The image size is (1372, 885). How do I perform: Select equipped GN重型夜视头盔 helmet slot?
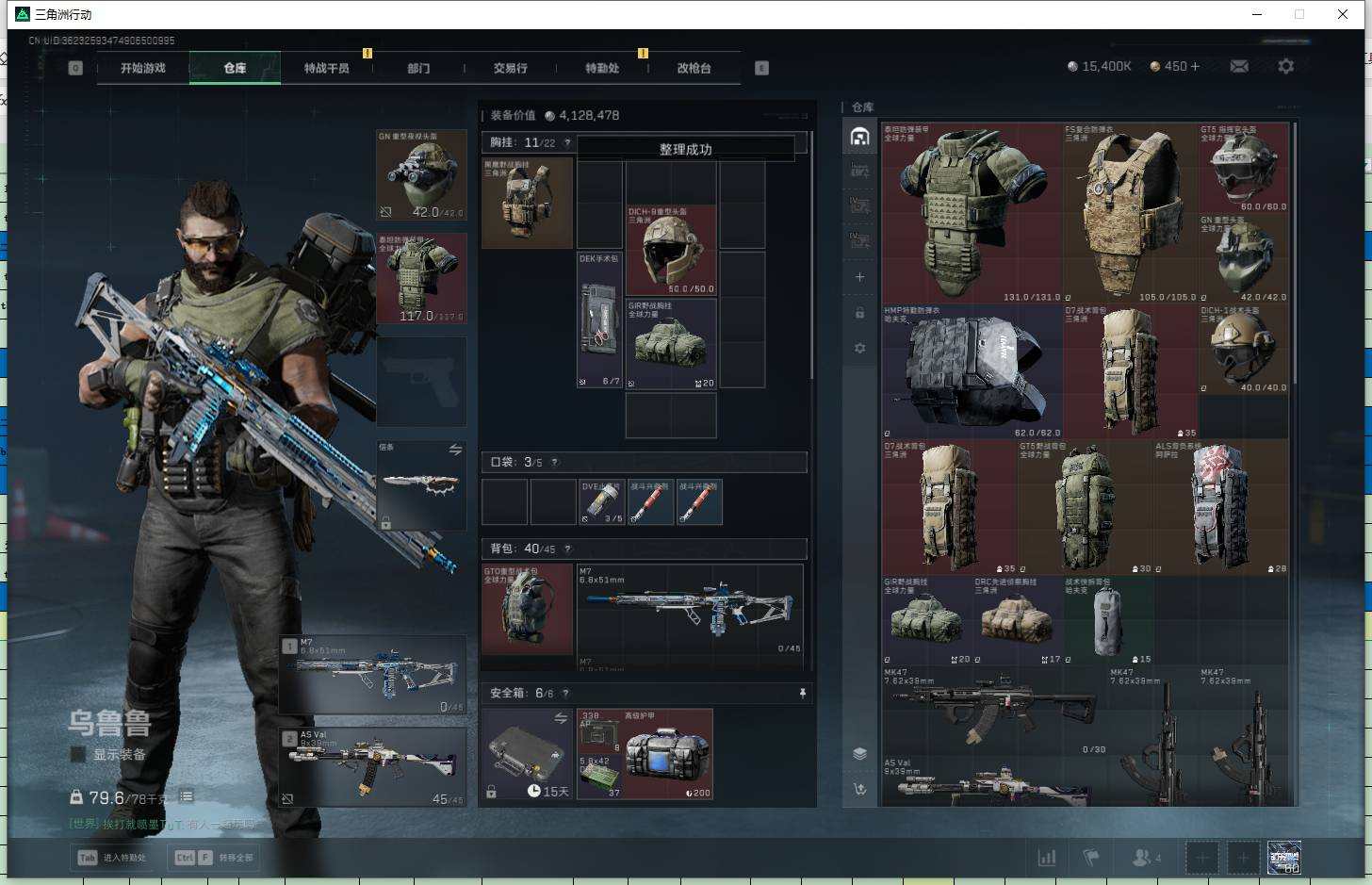point(421,174)
